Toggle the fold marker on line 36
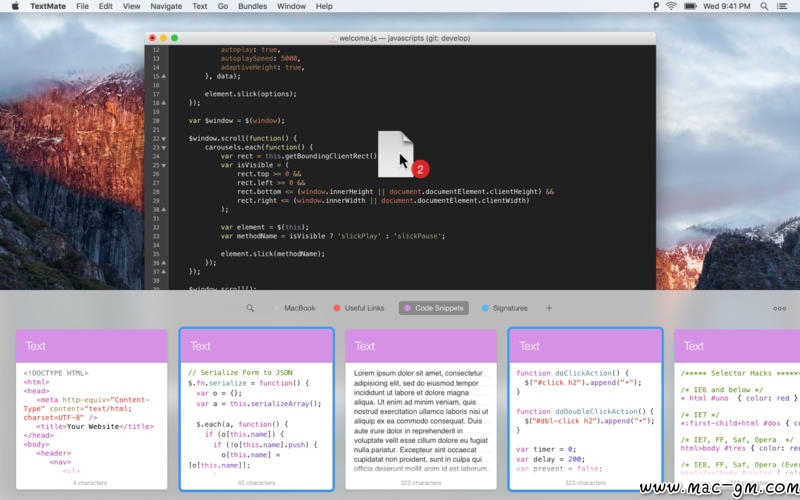The height and width of the screenshot is (500, 800). tap(164, 263)
